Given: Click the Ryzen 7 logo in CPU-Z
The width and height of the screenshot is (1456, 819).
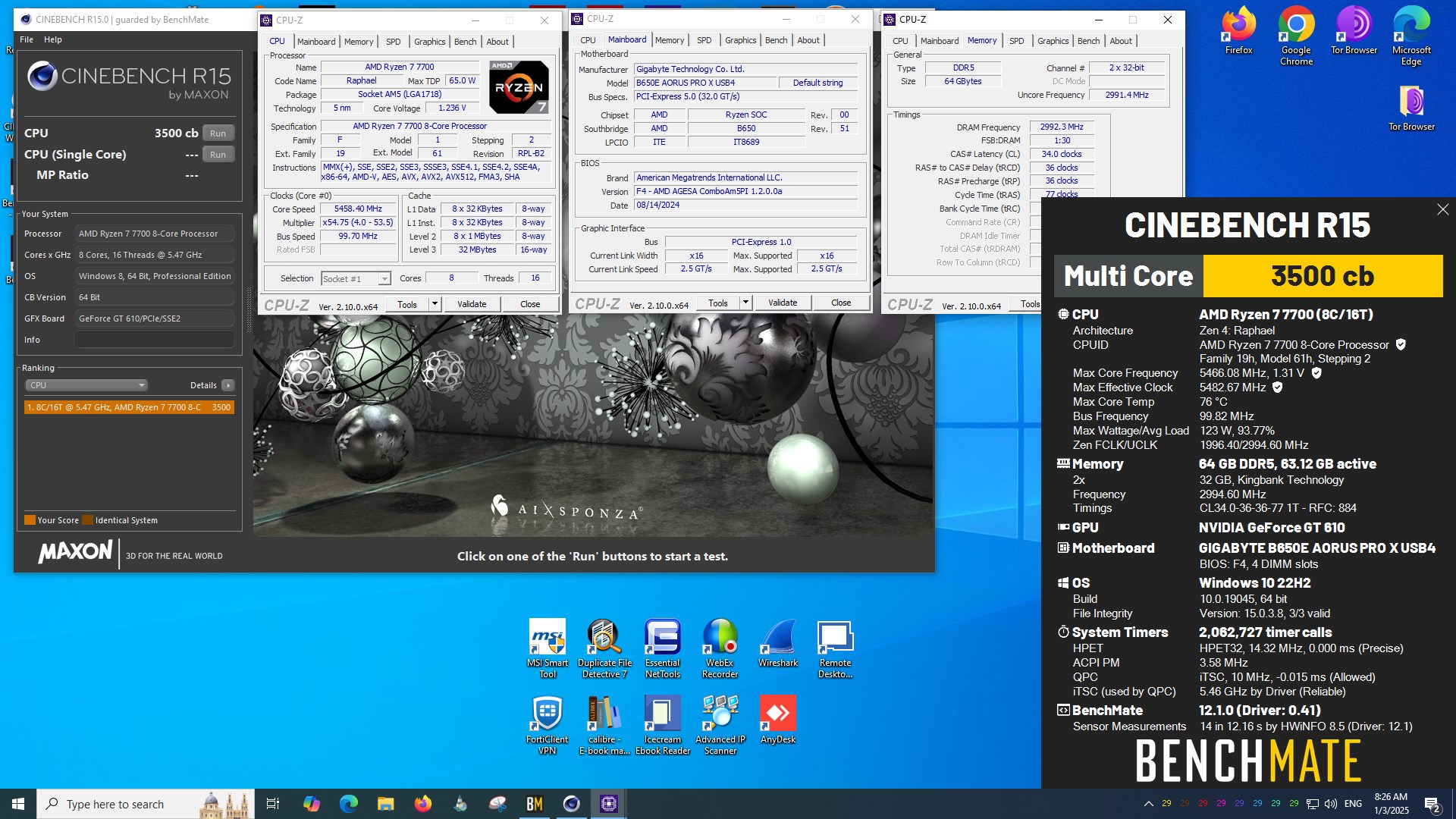Looking at the screenshot, I should pyautogui.click(x=519, y=87).
